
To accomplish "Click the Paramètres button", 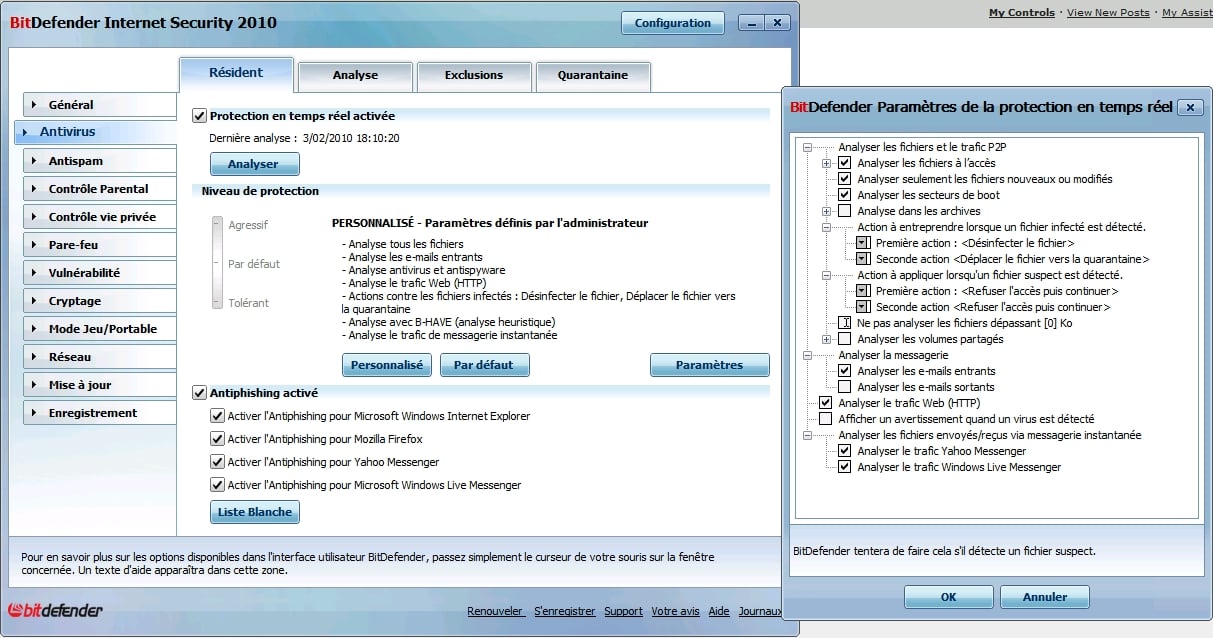I will 709,365.
